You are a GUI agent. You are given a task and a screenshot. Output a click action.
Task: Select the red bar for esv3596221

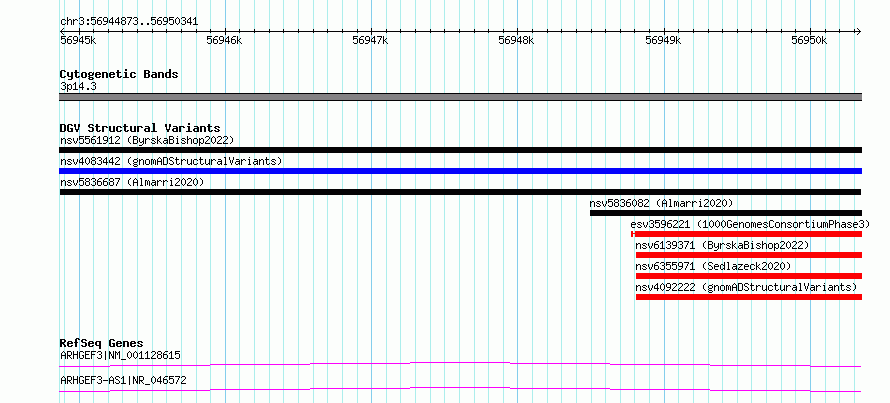tap(746, 234)
